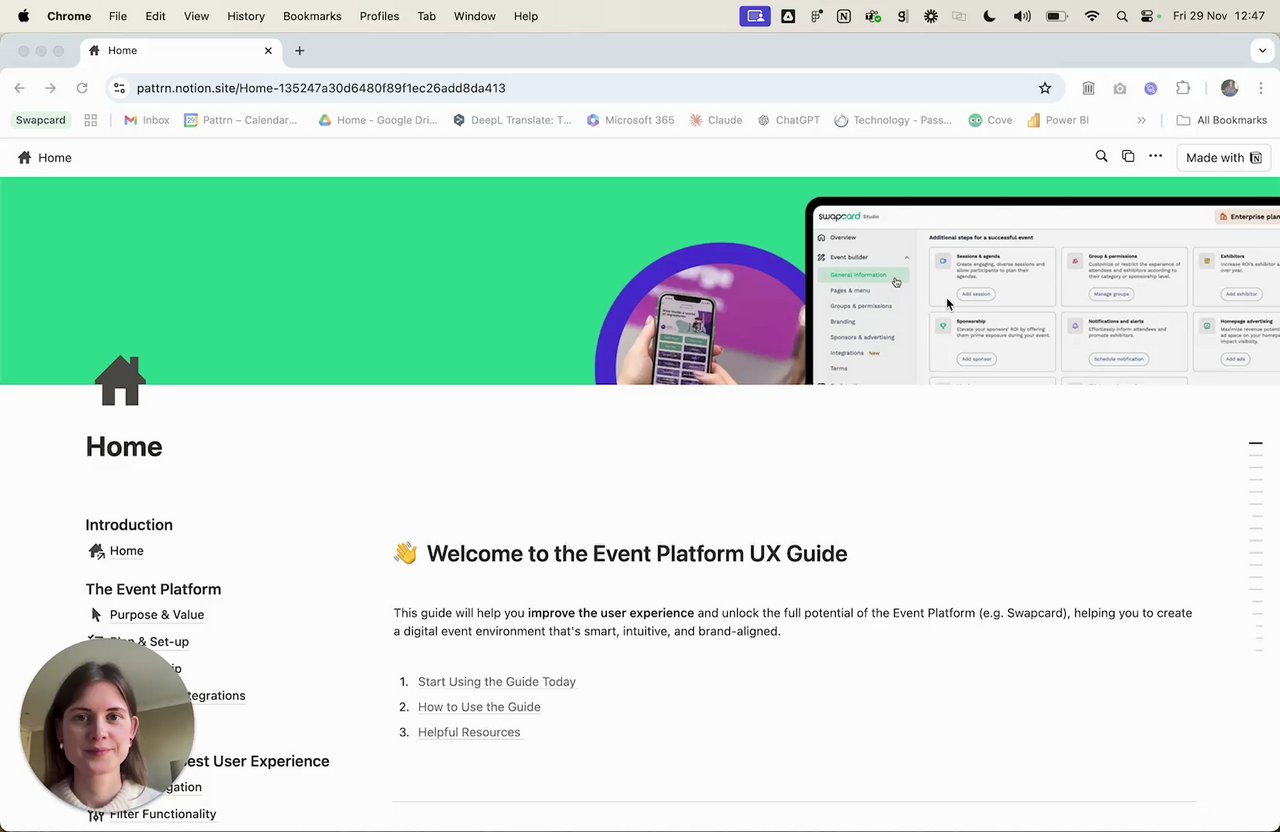This screenshot has height=832, width=1280.
Task: Click the presenter webcam bubble
Action: coord(107,725)
